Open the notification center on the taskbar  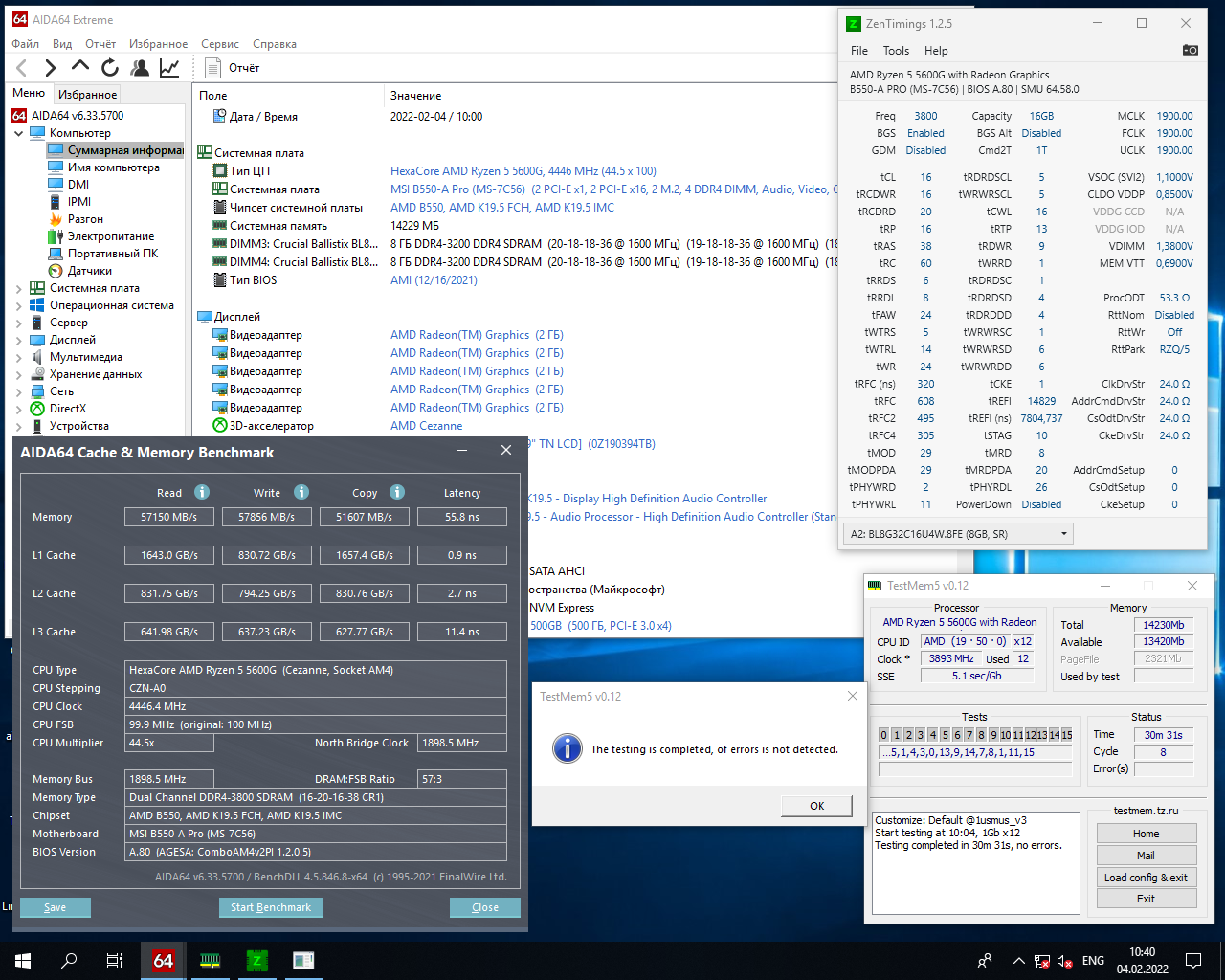[x=1193, y=961]
